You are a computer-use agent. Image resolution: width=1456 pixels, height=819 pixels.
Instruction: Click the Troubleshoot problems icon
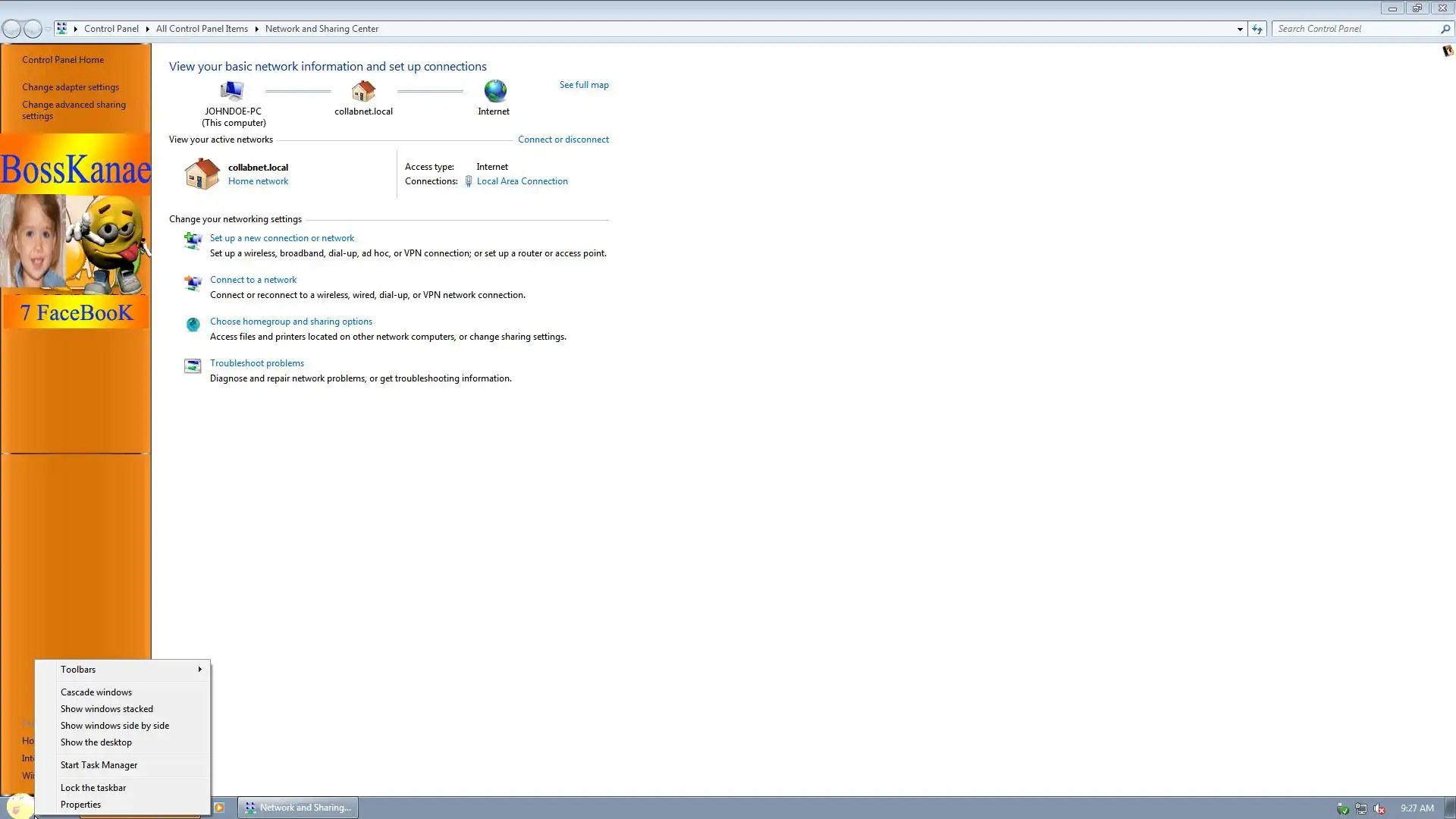pos(193,366)
